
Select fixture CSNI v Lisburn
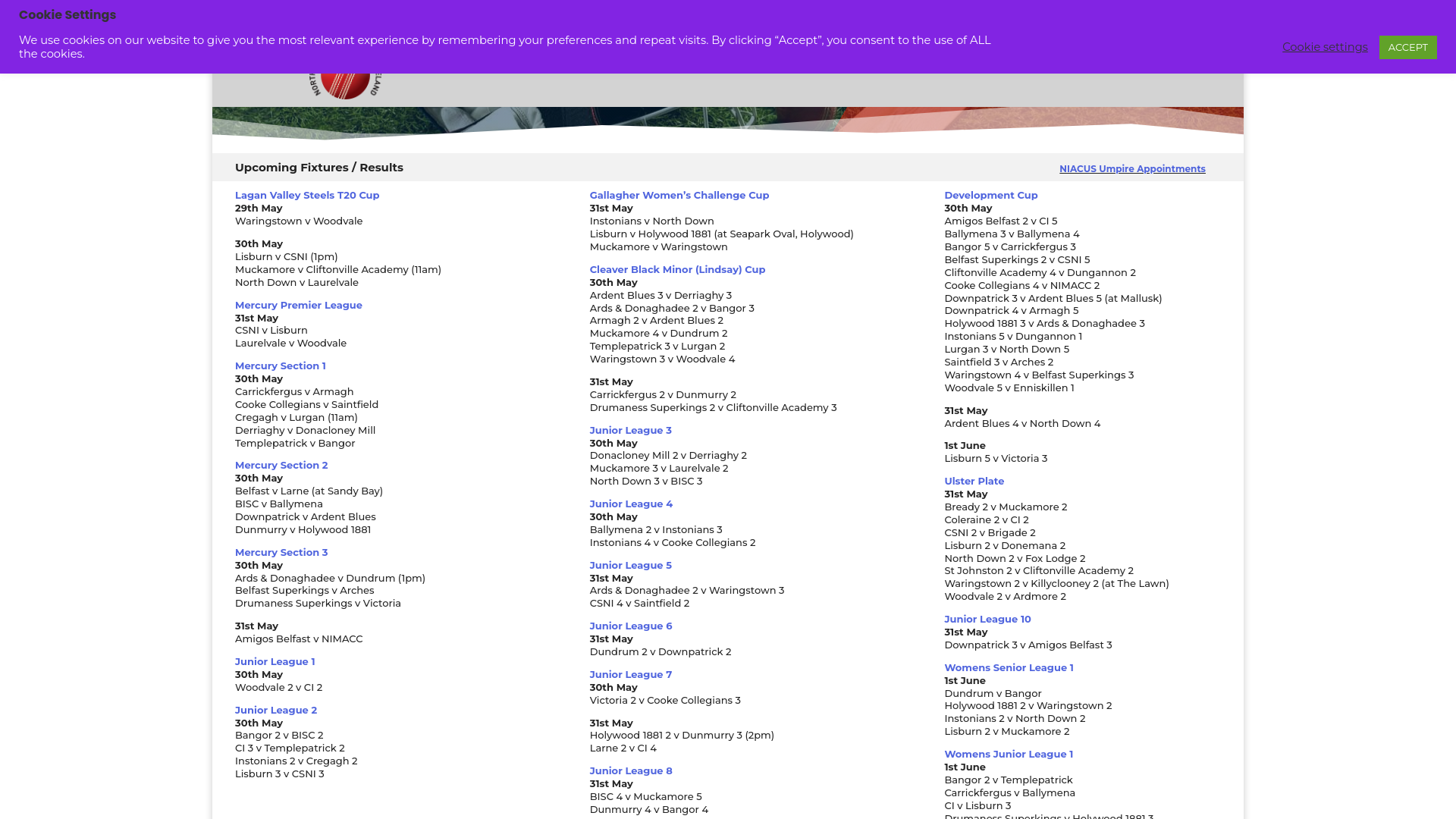coord(271,330)
